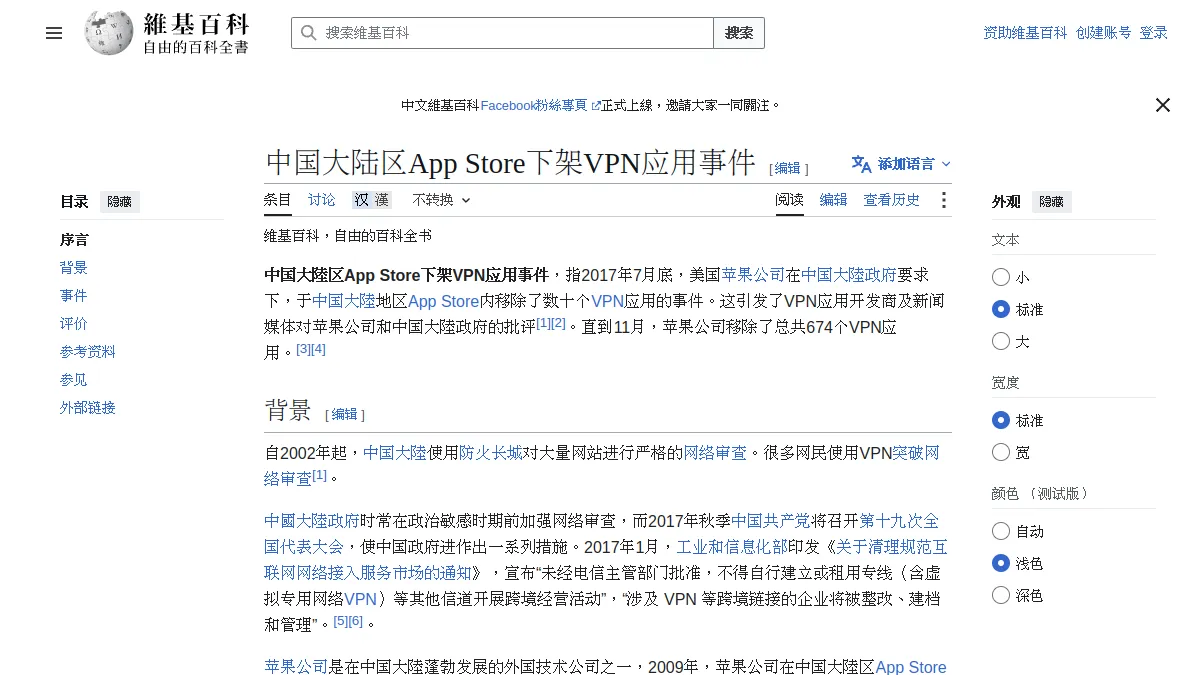
Task: Click the language translate icon beside 添加语言
Action: tap(861, 164)
